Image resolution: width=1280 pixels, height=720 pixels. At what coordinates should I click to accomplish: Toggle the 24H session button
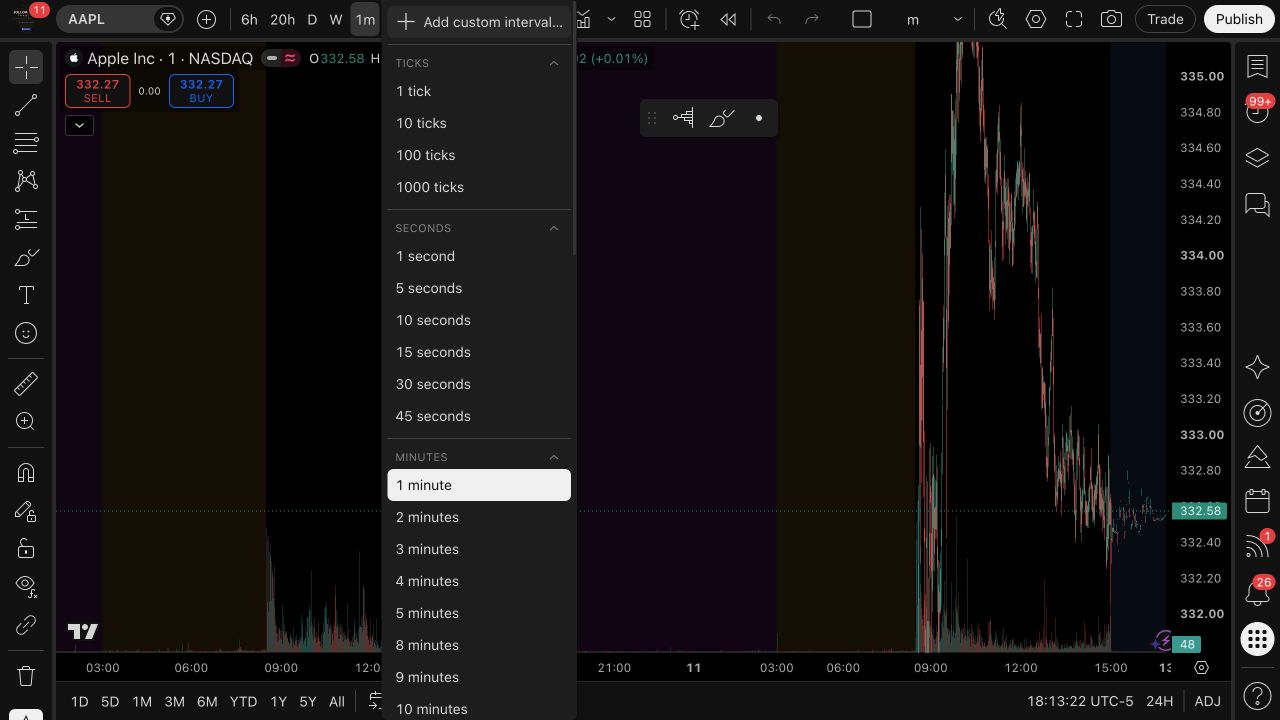[1159, 701]
